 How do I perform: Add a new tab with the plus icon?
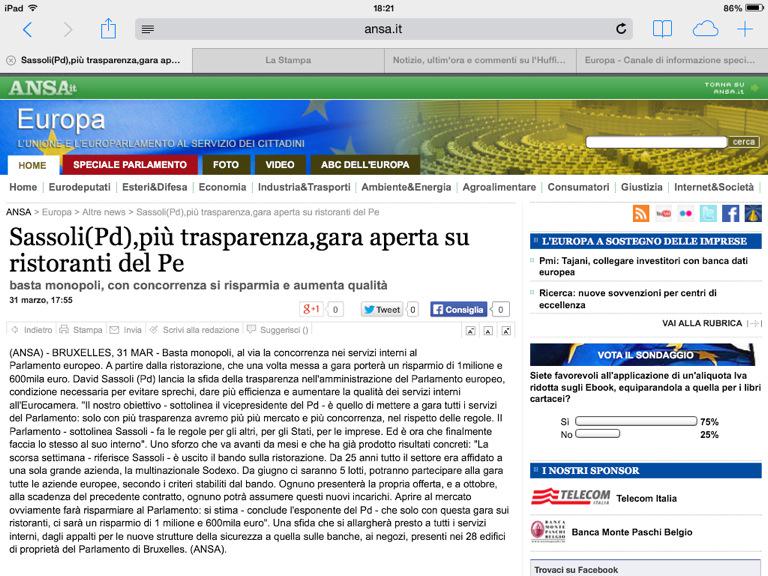click(x=745, y=29)
